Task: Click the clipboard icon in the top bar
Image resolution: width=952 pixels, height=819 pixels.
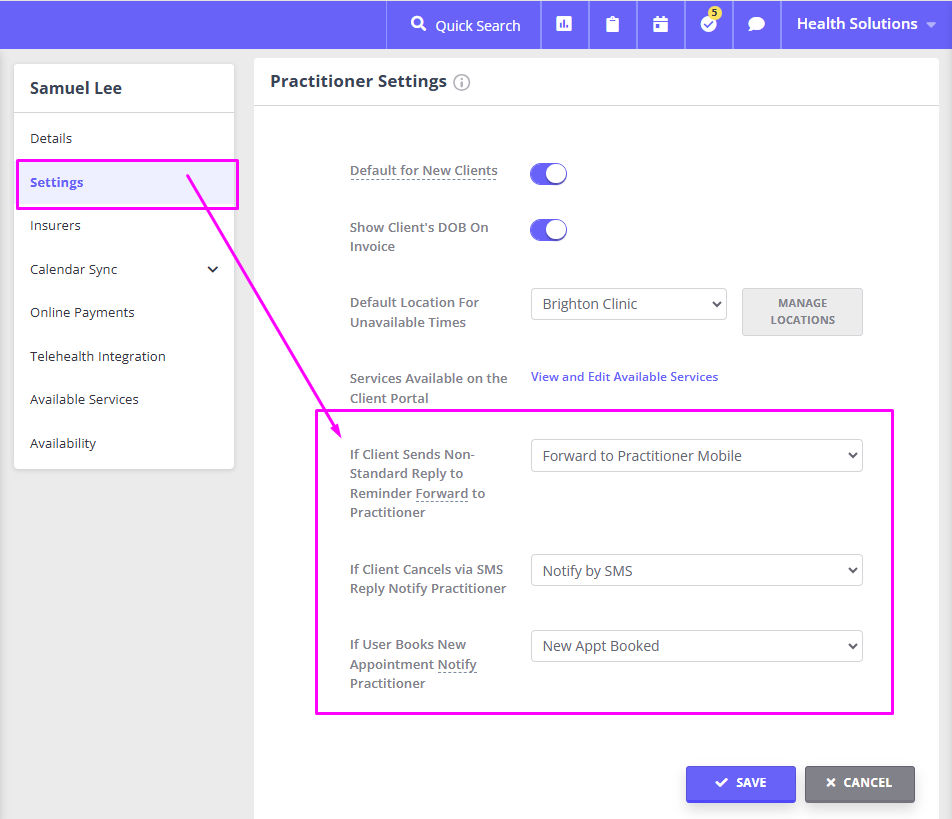Action: [x=612, y=24]
